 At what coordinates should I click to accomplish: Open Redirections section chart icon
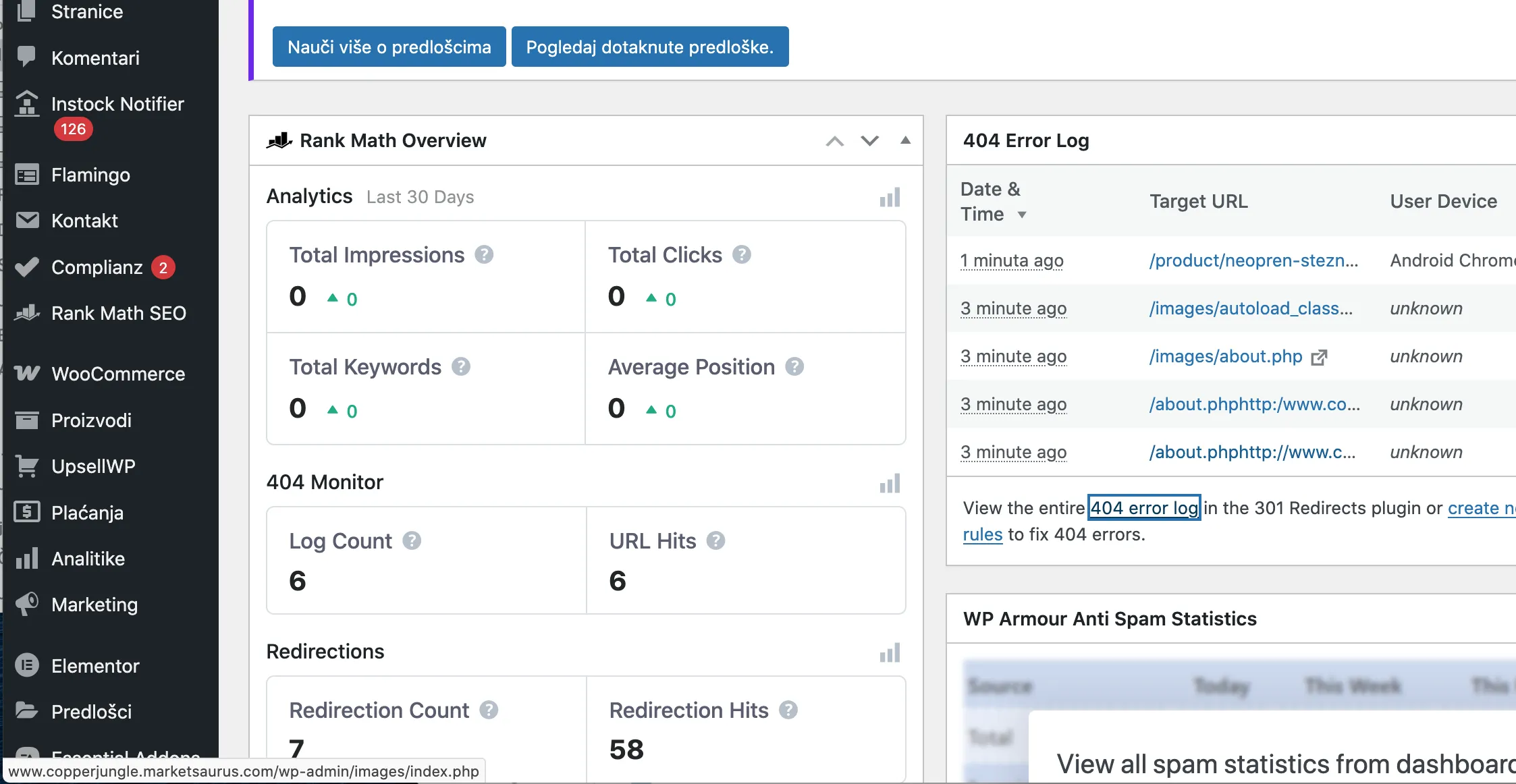point(890,652)
